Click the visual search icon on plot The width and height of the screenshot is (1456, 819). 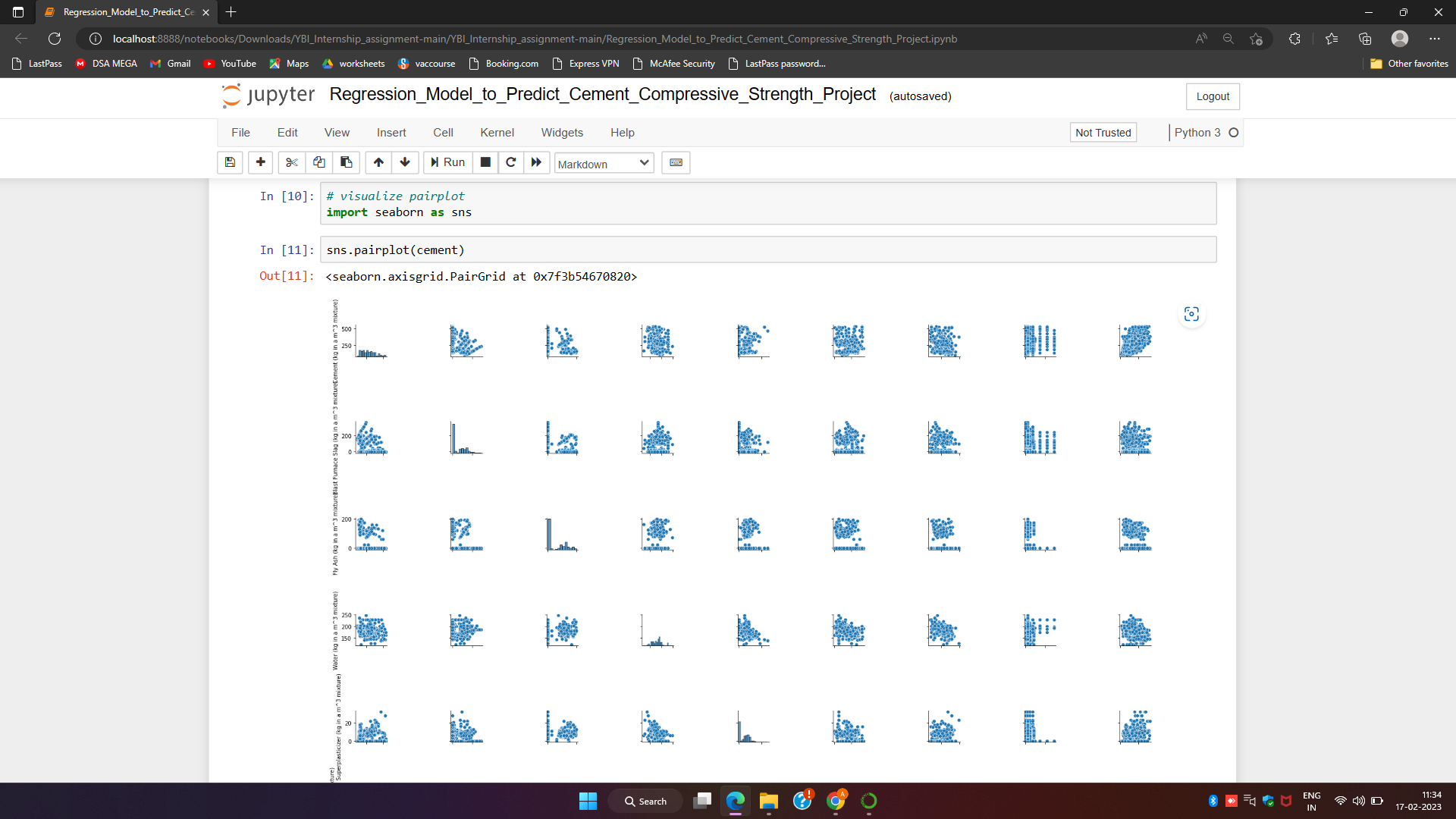1191,314
